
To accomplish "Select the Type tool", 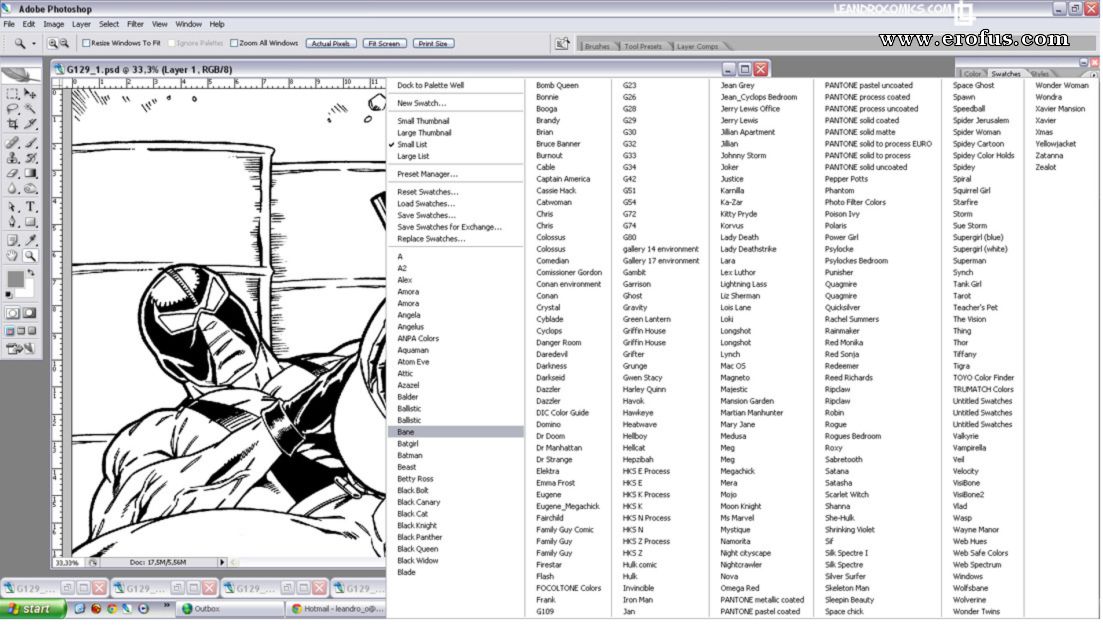I will (30, 207).
